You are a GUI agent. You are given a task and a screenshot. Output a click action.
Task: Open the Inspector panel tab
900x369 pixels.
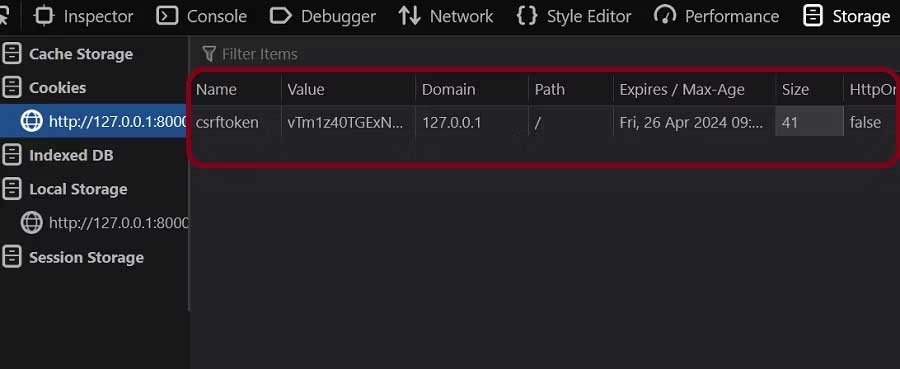(83, 16)
